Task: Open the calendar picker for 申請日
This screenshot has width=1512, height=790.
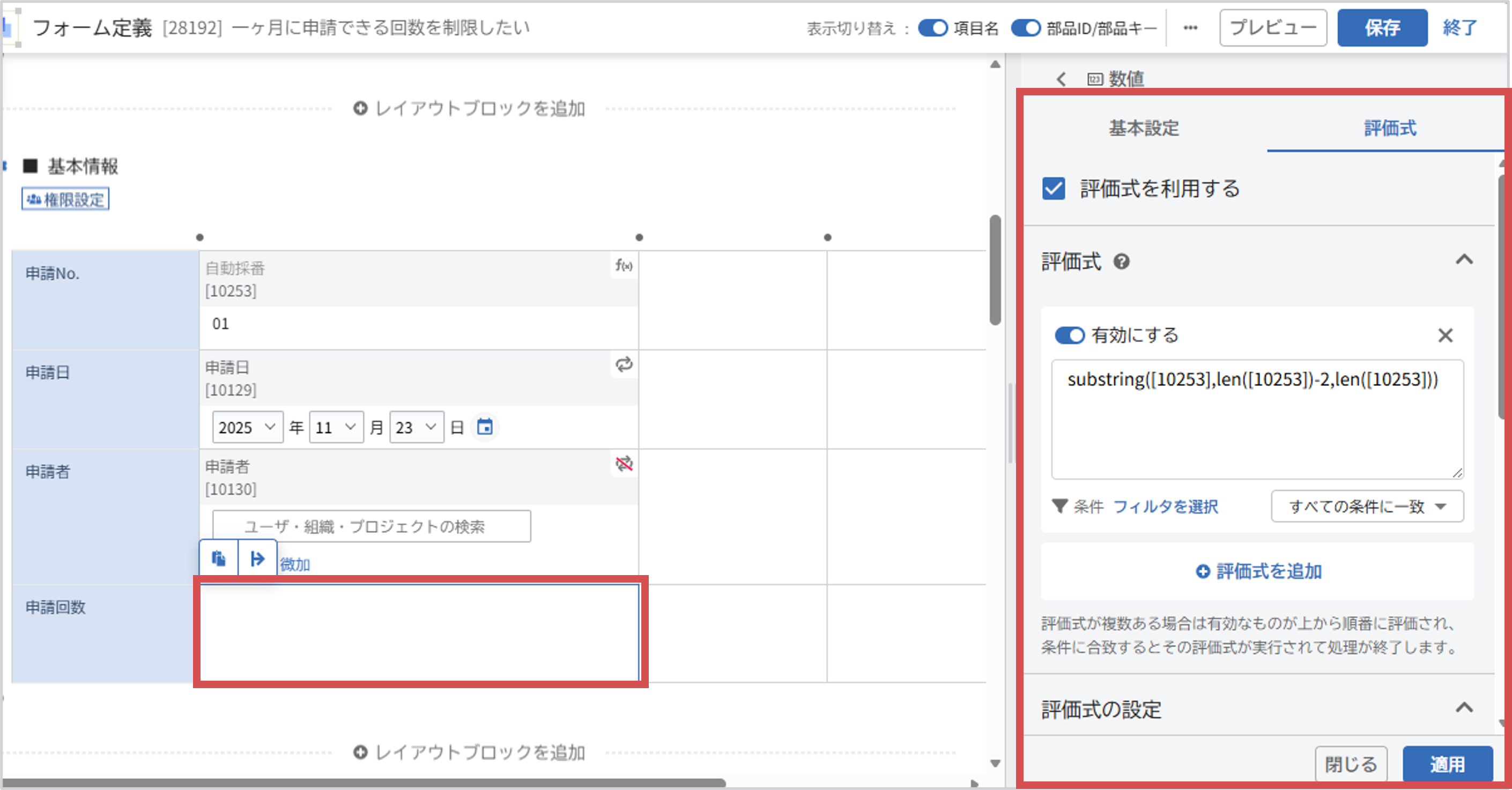Action: pos(485,427)
